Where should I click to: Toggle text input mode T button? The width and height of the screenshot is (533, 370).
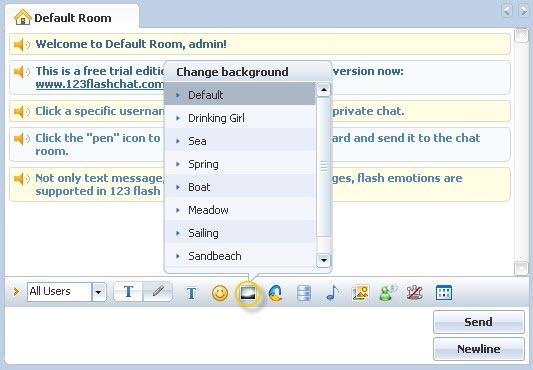point(128,291)
